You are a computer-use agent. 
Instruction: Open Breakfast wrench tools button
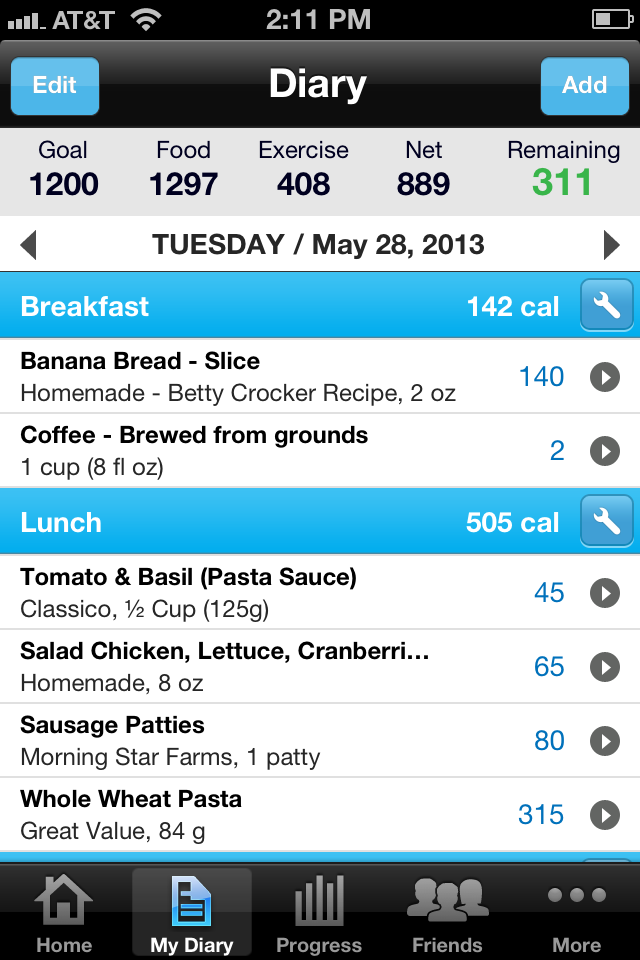click(606, 305)
